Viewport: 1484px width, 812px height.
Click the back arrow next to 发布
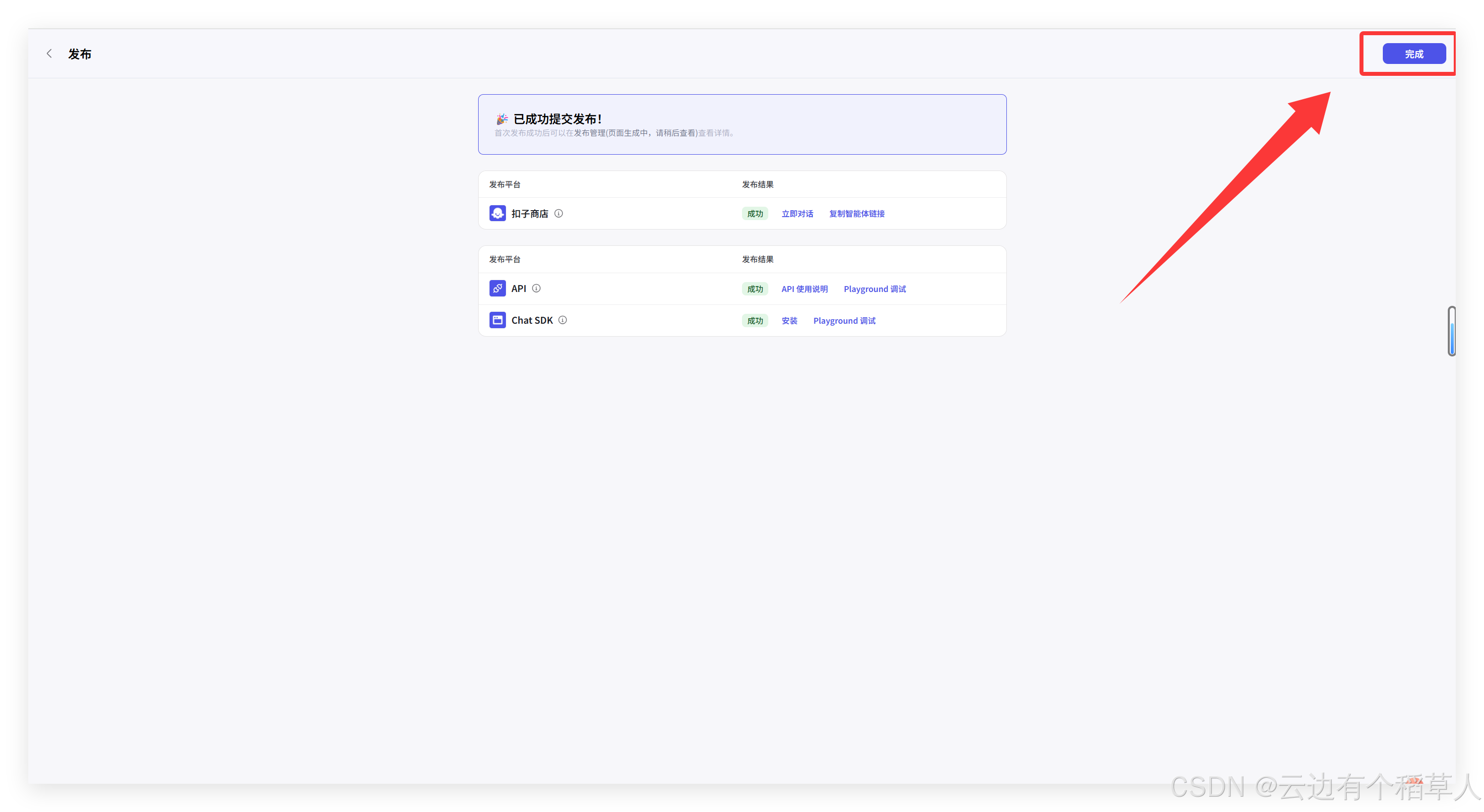50,54
